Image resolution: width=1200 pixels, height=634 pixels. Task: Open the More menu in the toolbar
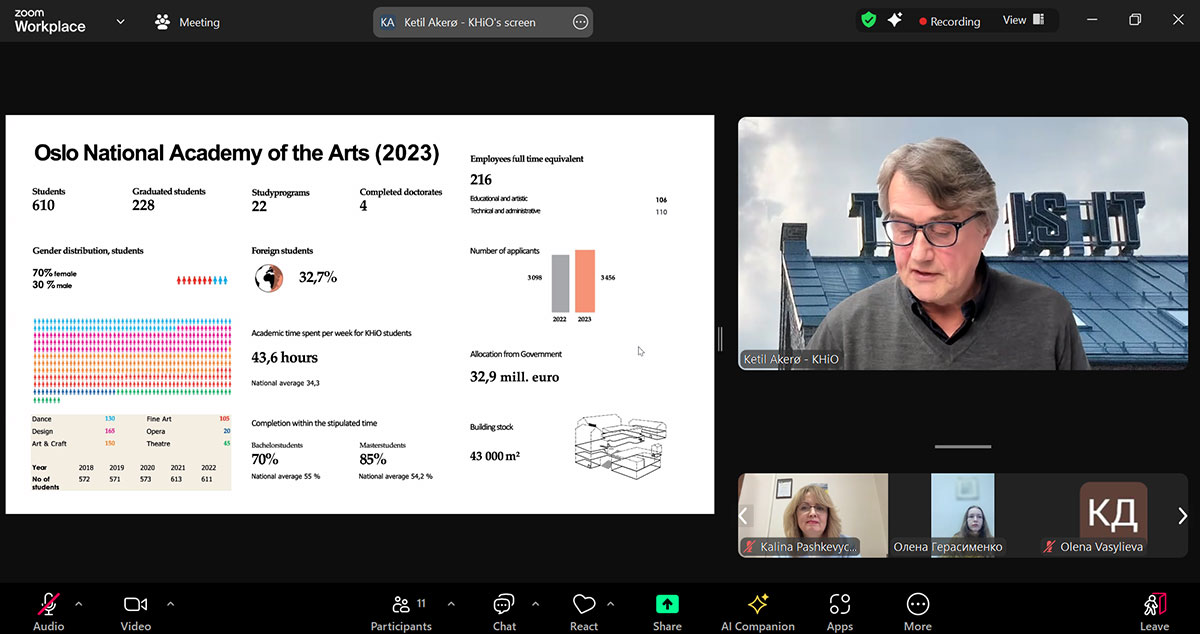[x=917, y=611]
